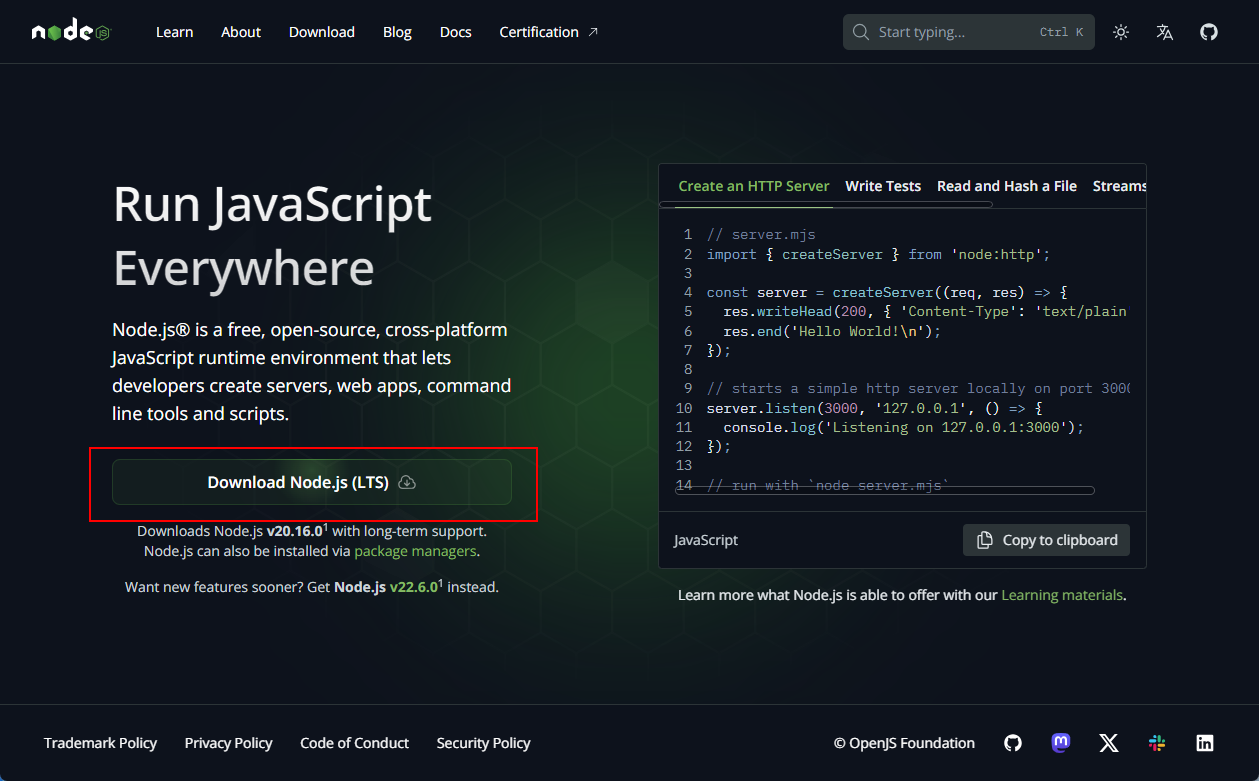Open the Trademark Policy link

click(100, 743)
